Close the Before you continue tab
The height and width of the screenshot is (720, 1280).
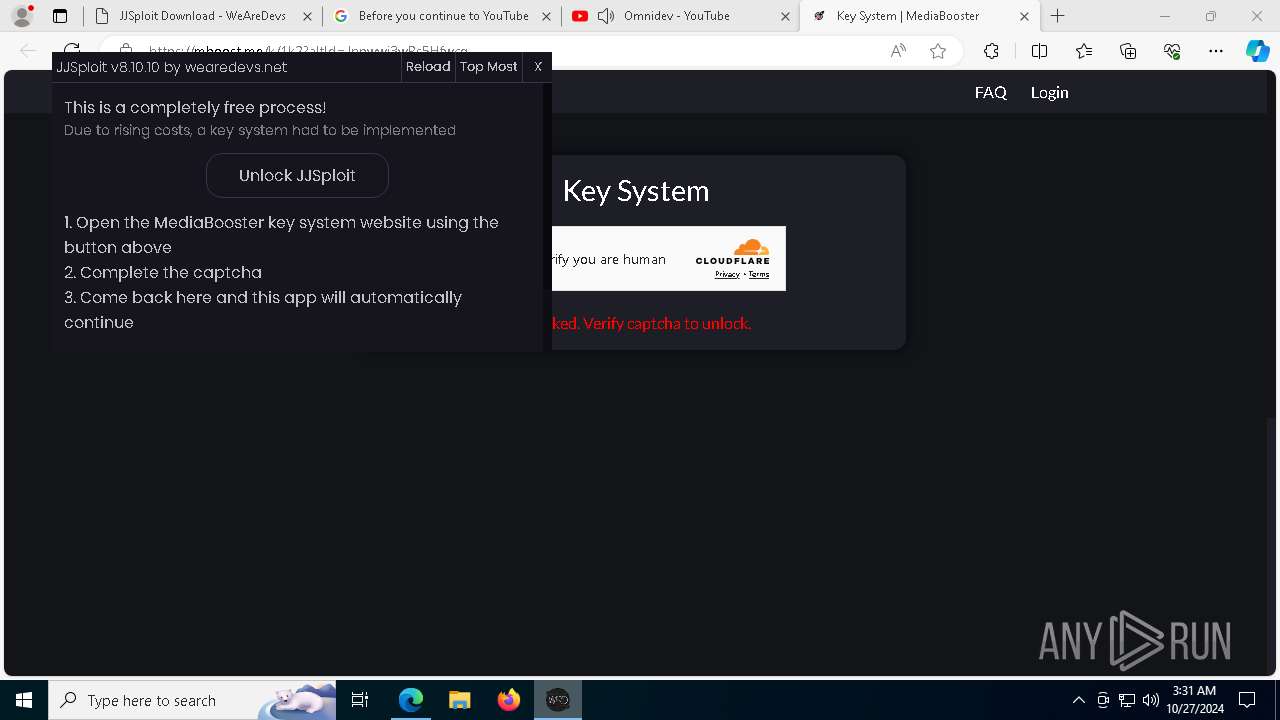pyautogui.click(x=545, y=16)
